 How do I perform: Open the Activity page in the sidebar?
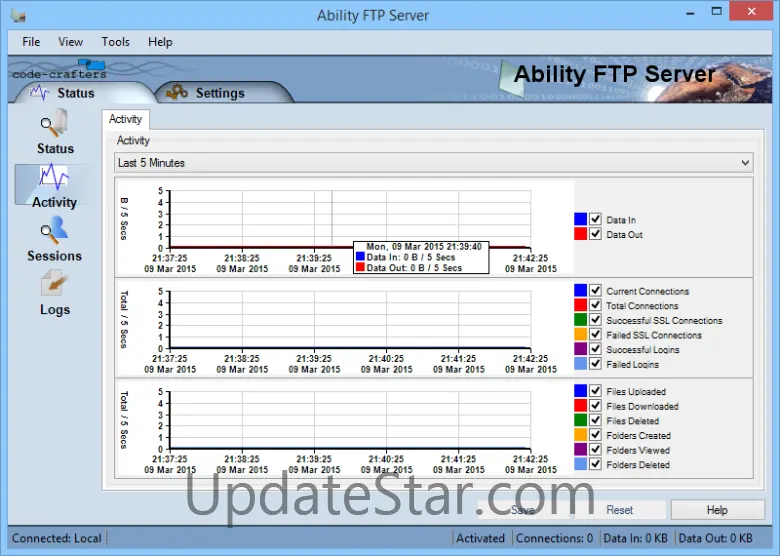(x=54, y=186)
